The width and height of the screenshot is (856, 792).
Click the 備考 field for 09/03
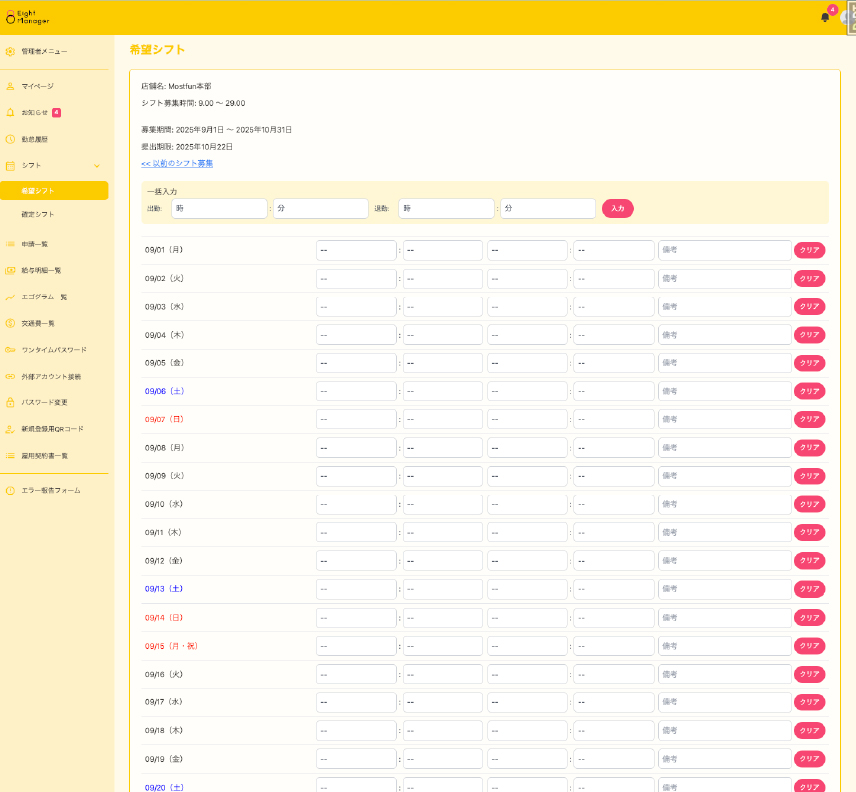tap(724, 307)
